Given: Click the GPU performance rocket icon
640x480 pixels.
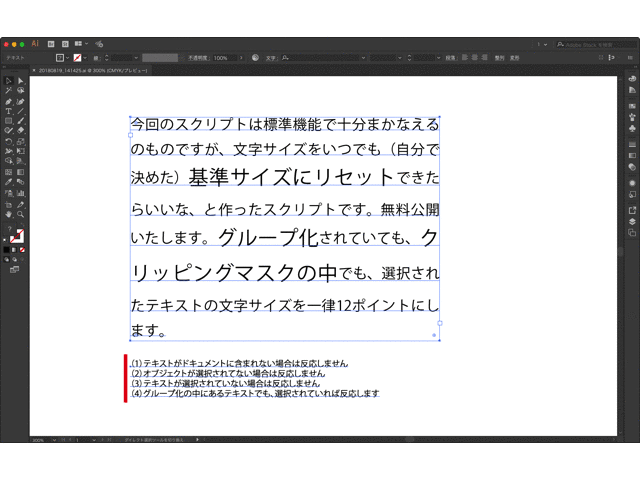Looking at the screenshot, I should pyautogui.click(x=99, y=44).
